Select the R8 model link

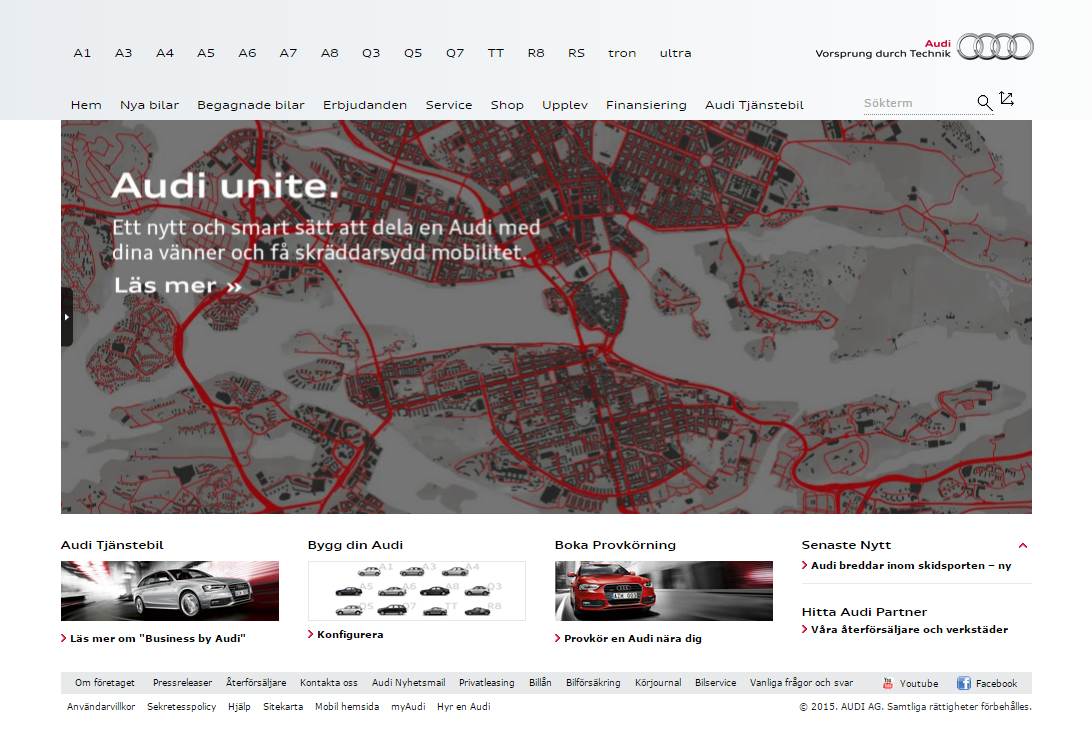(x=536, y=53)
